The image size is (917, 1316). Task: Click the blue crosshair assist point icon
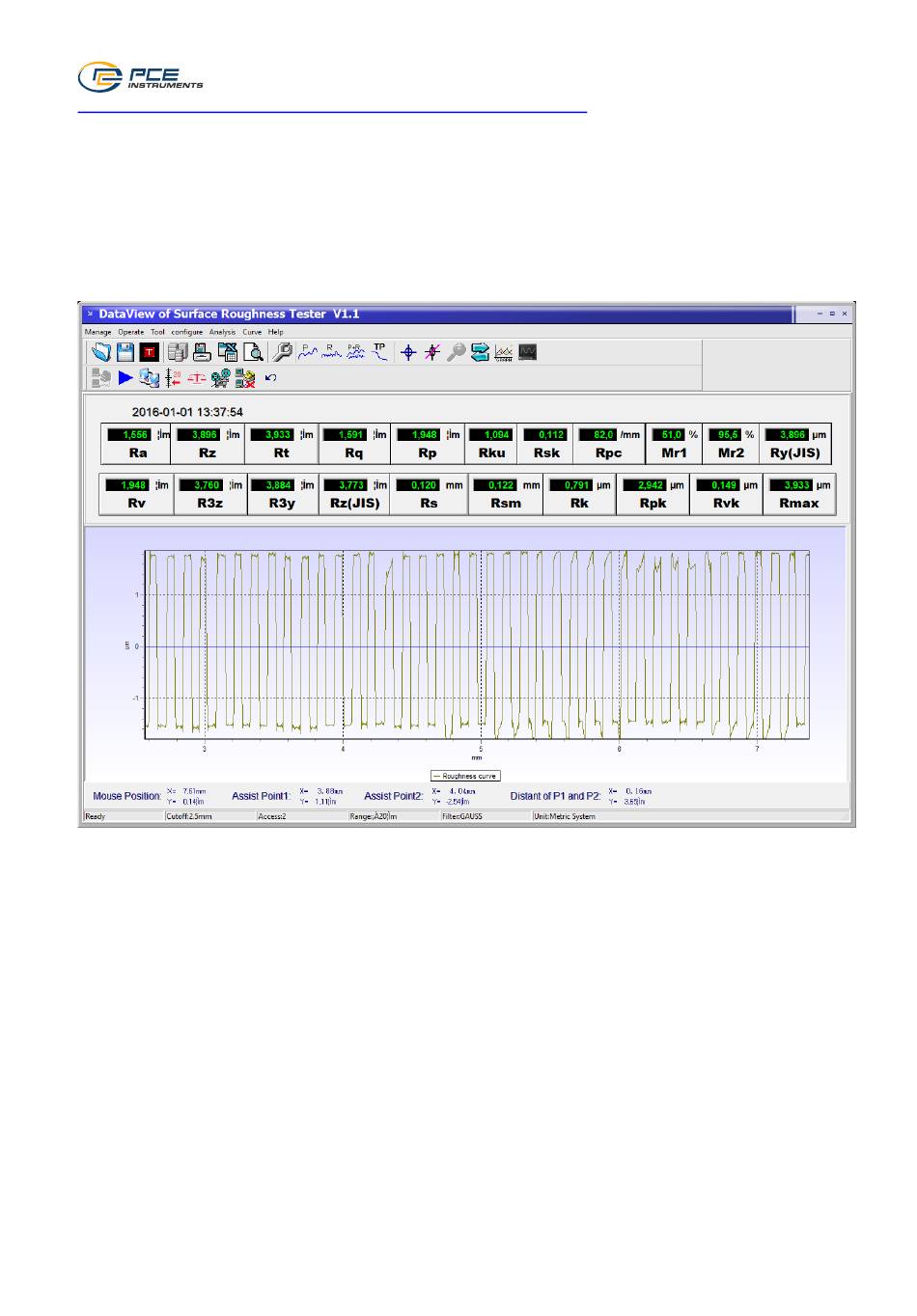point(408,352)
